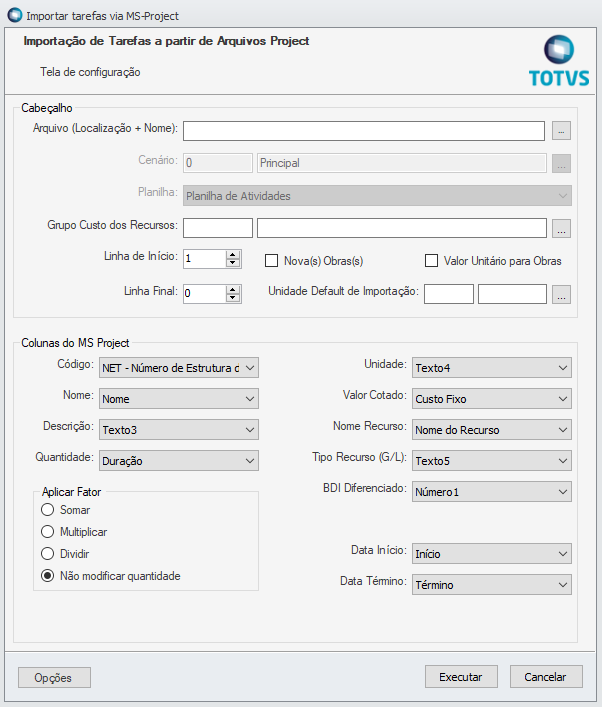Open the Descrição dropdown showing Texto3

(x=178, y=430)
